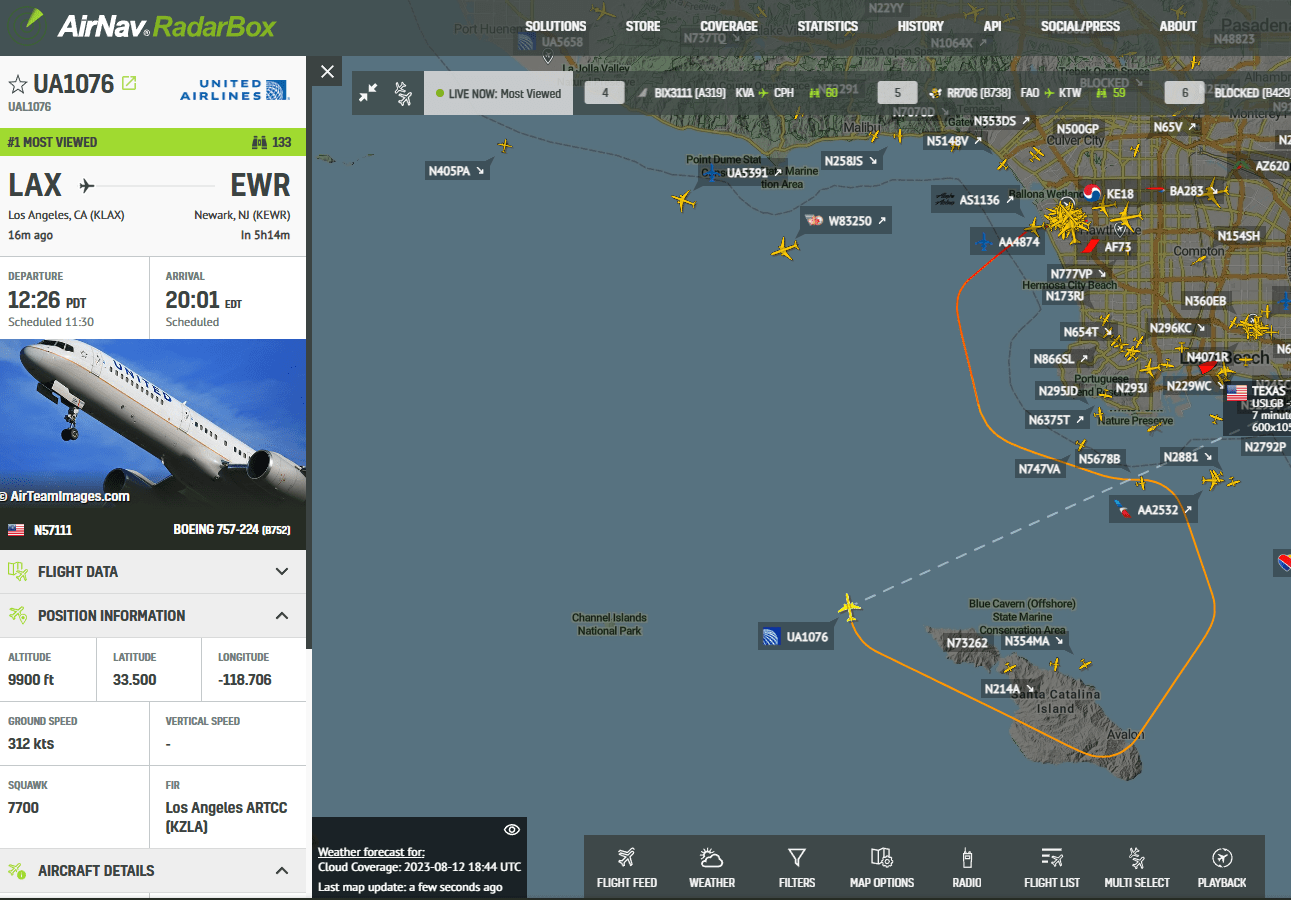Open the Statistics menu item
This screenshot has height=900, width=1291.
click(828, 26)
